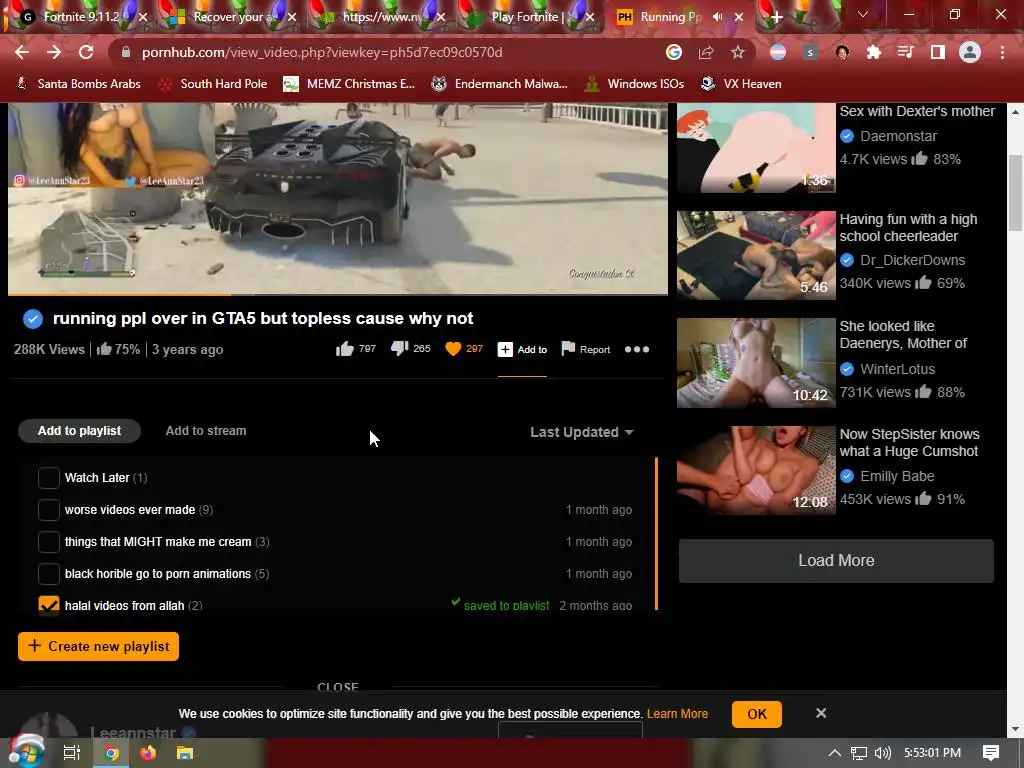The width and height of the screenshot is (1024, 768).
Task: Open File Explorer from the taskbar
Action: pyautogui.click(x=185, y=753)
